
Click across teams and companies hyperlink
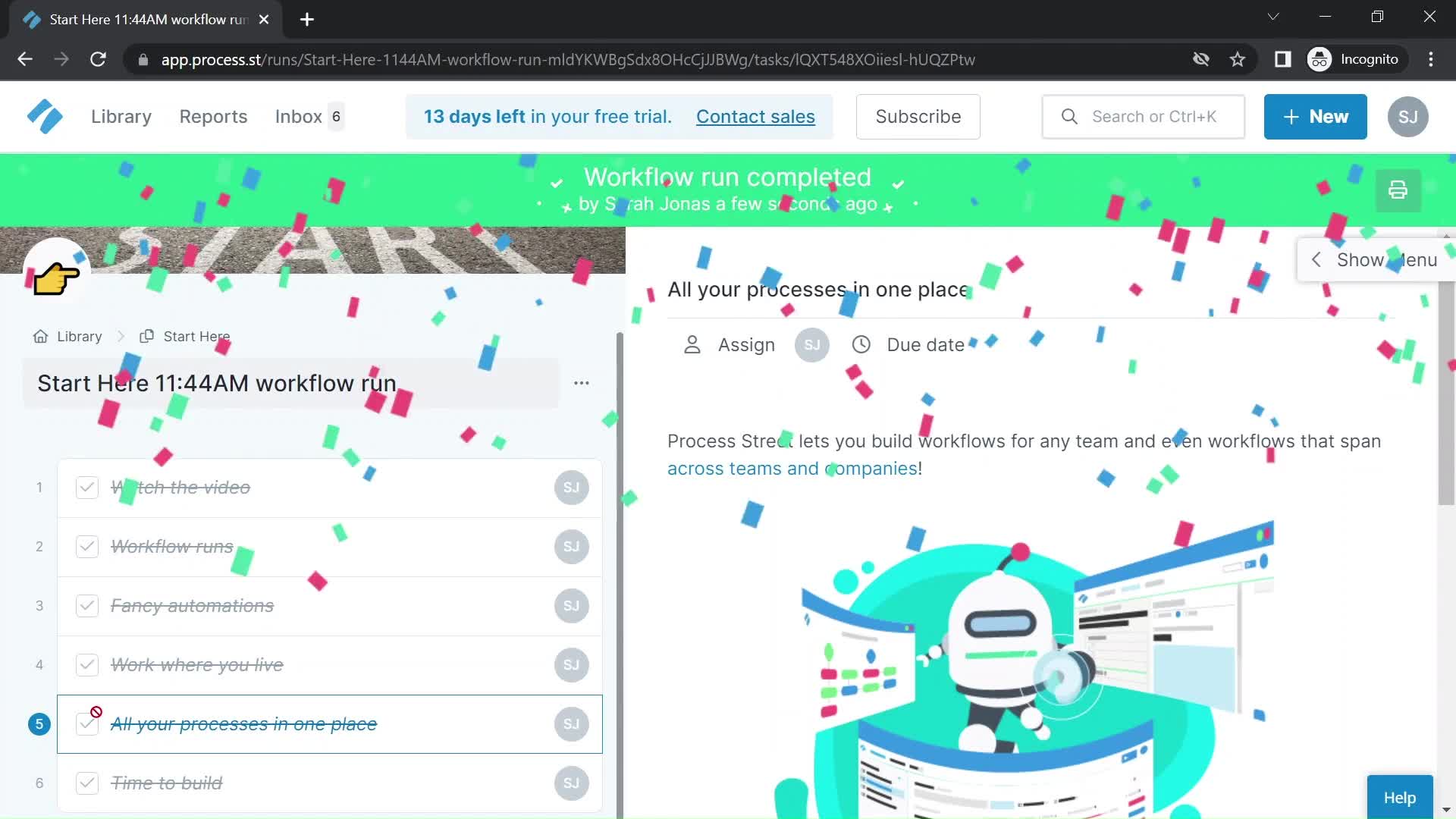(x=791, y=468)
